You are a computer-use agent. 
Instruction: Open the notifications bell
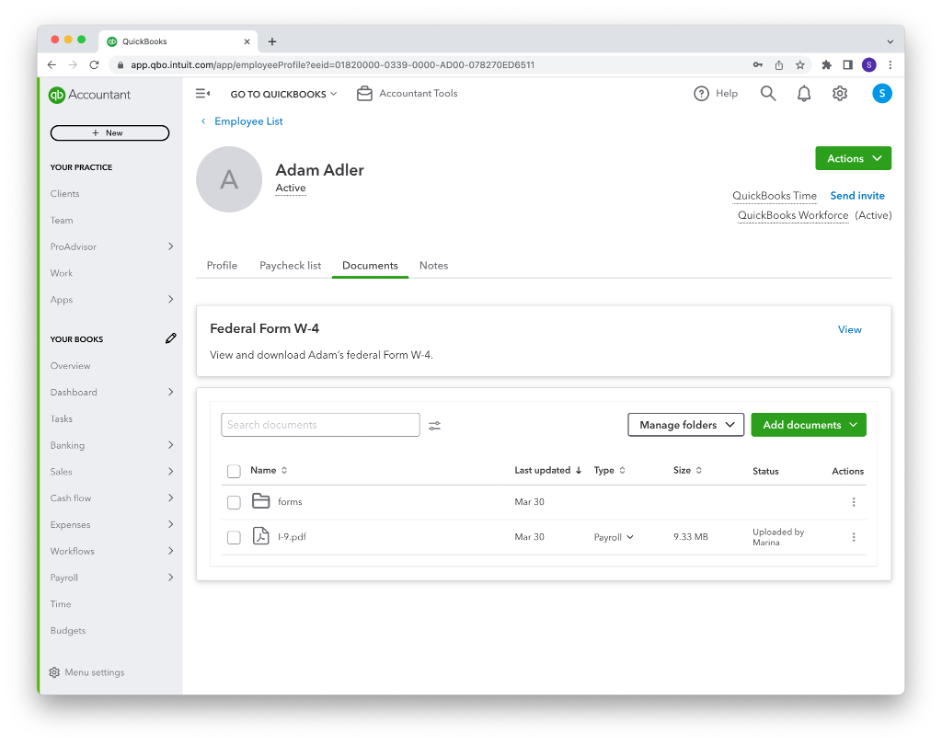point(804,93)
